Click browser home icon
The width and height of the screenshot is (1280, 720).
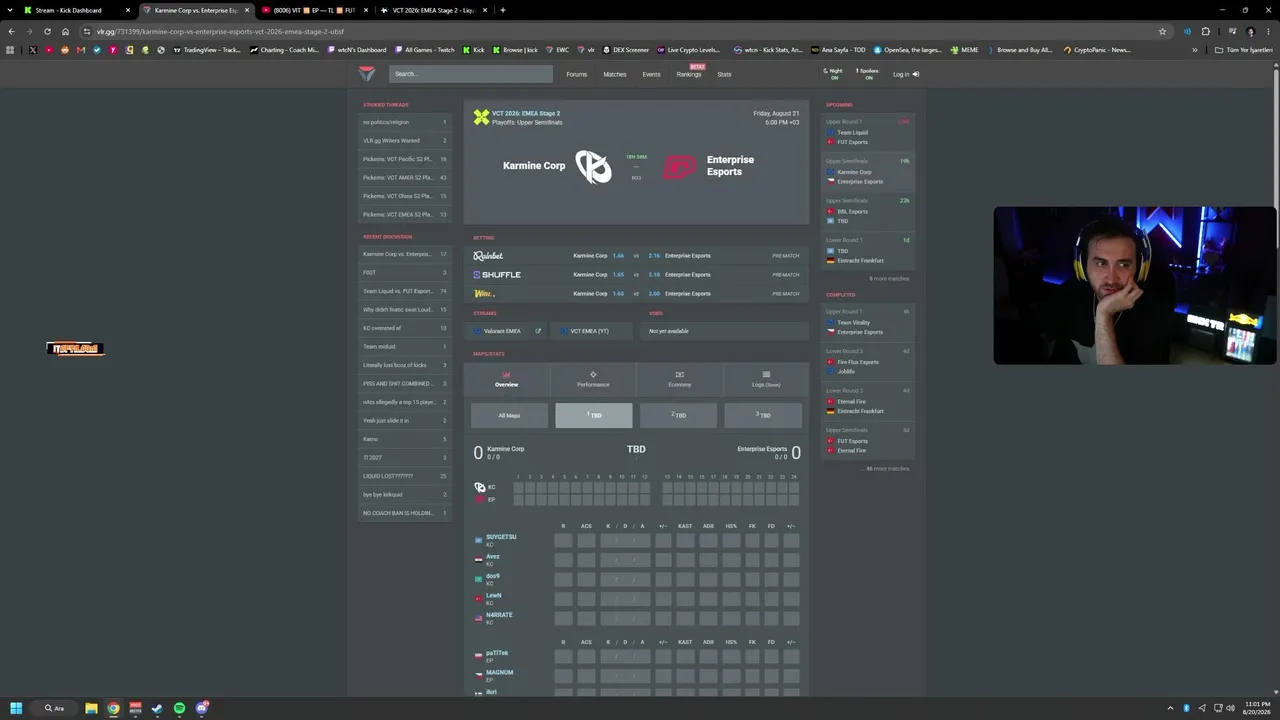65,31
